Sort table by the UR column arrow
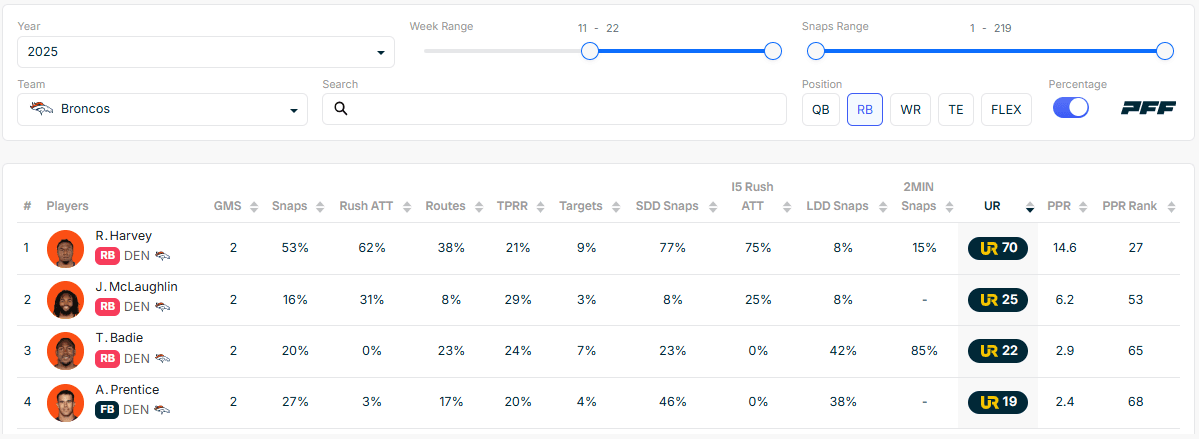This screenshot has height=439, width=1199. click(x=1030, y=207)
